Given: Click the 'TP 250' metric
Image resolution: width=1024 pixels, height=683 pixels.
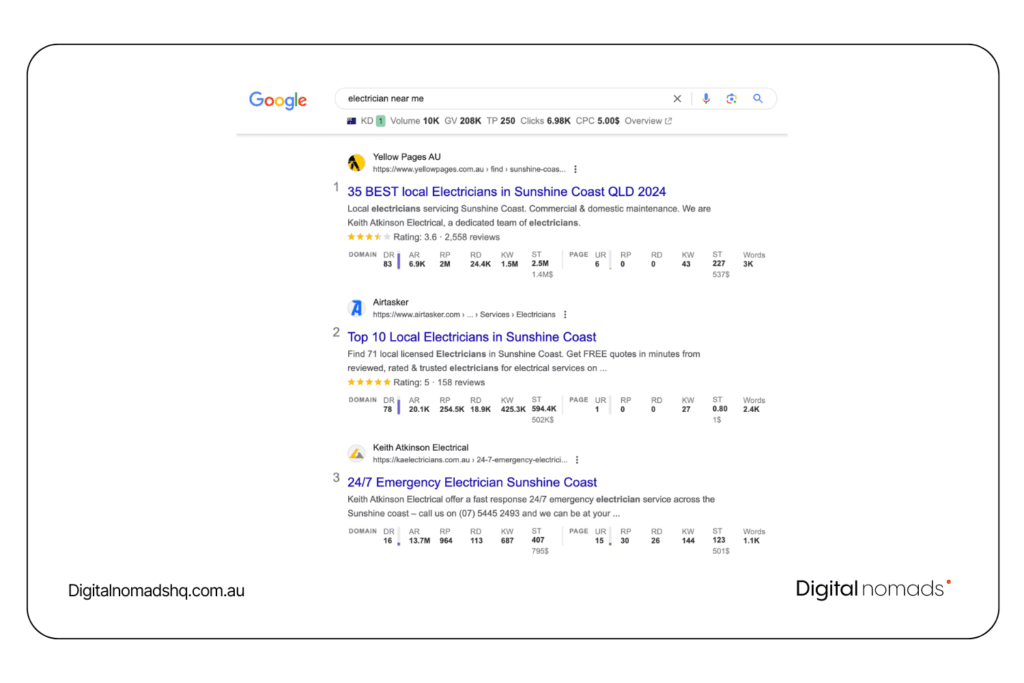Looking at the screenshot, I should (501, 121).
